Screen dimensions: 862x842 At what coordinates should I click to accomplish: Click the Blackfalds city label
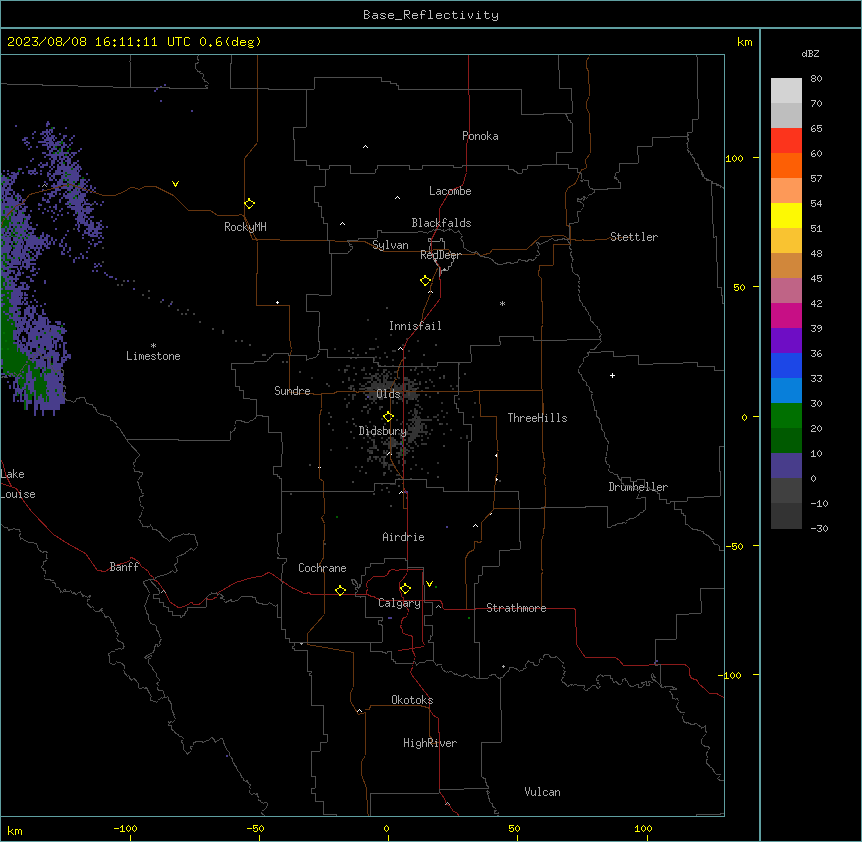tap(441, 223)
